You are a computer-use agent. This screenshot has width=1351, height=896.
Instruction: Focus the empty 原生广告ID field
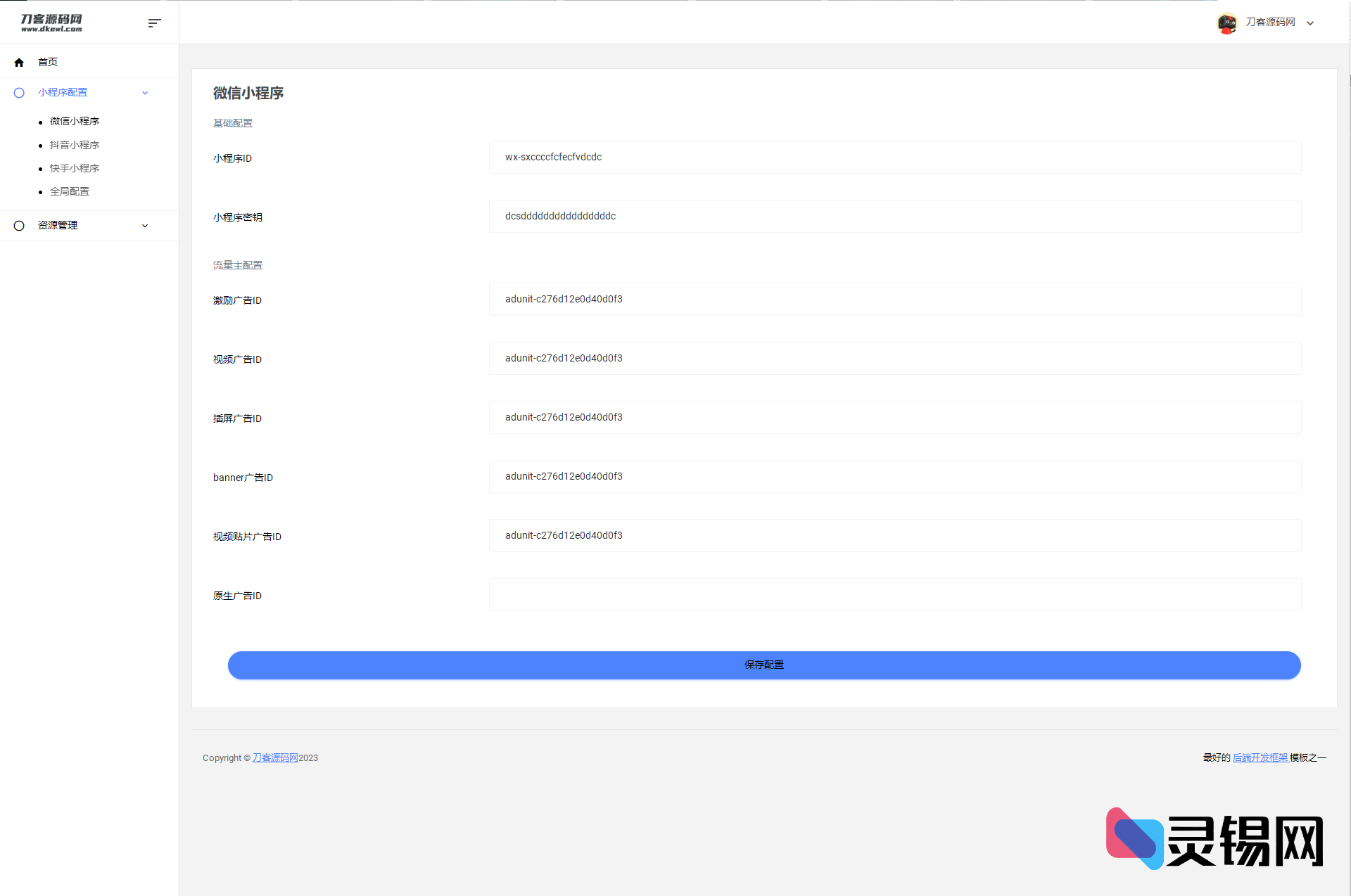click(x=895, y=595)
